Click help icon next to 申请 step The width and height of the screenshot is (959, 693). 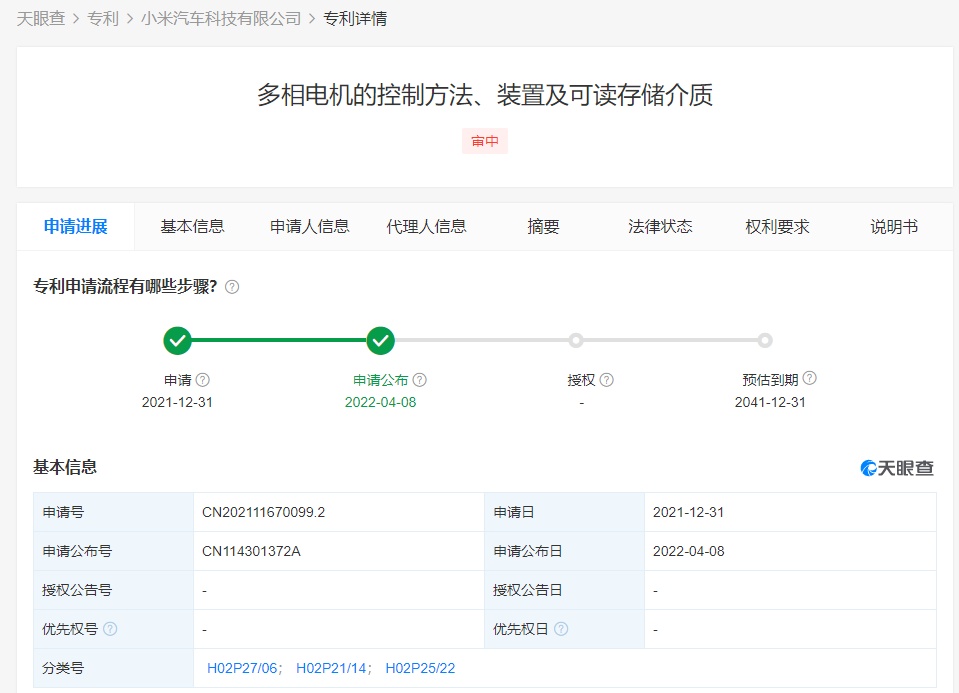point(202,380)
